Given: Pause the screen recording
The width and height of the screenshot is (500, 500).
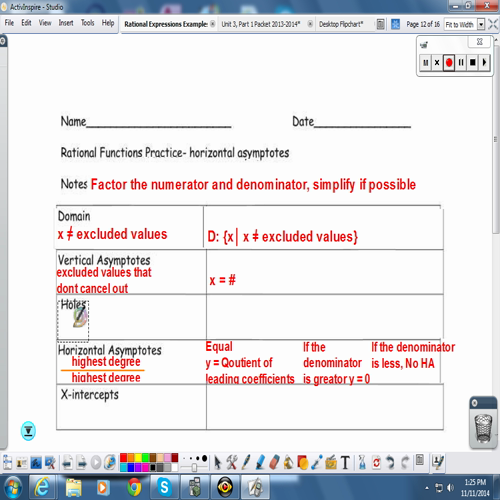Looking at the screenshot, I should point(461,62).
